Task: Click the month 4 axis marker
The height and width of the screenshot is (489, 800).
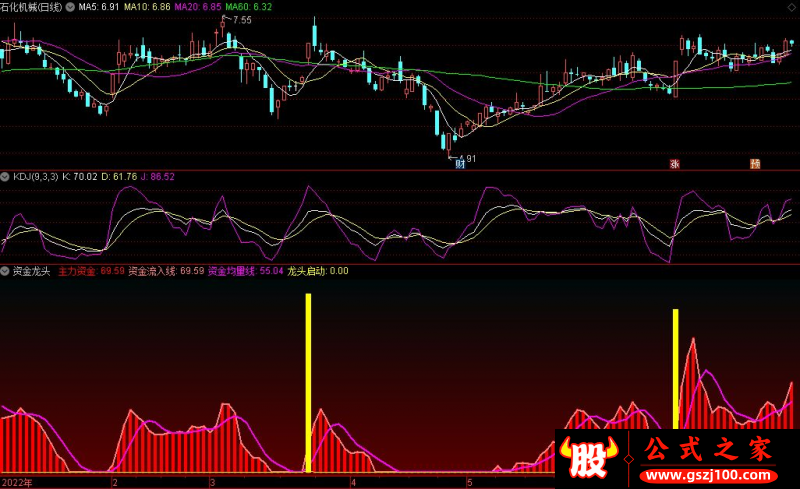Action: pyautogui.click(x=353, y=482)
